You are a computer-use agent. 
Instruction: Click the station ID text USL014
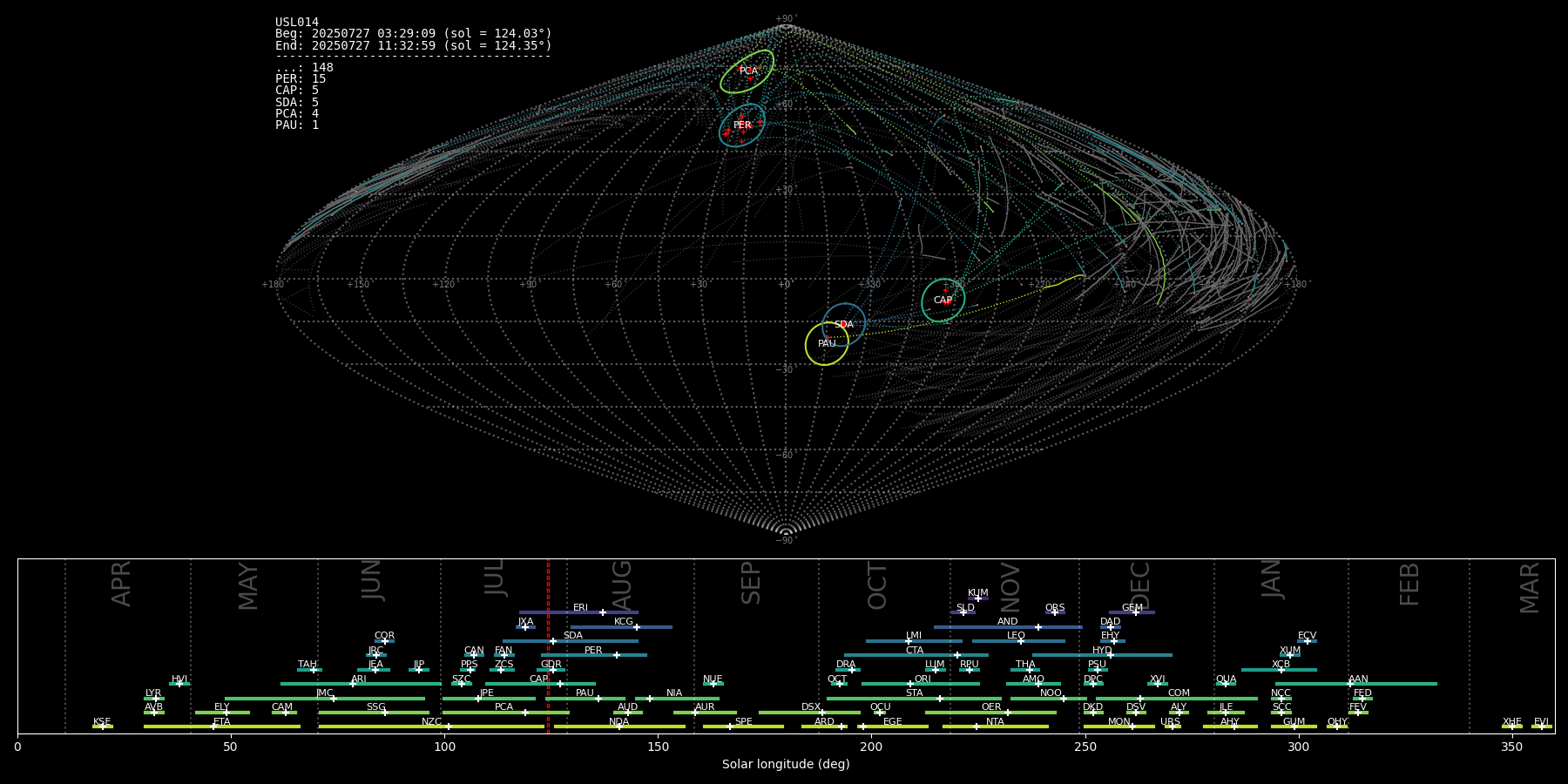pos(297,23)
